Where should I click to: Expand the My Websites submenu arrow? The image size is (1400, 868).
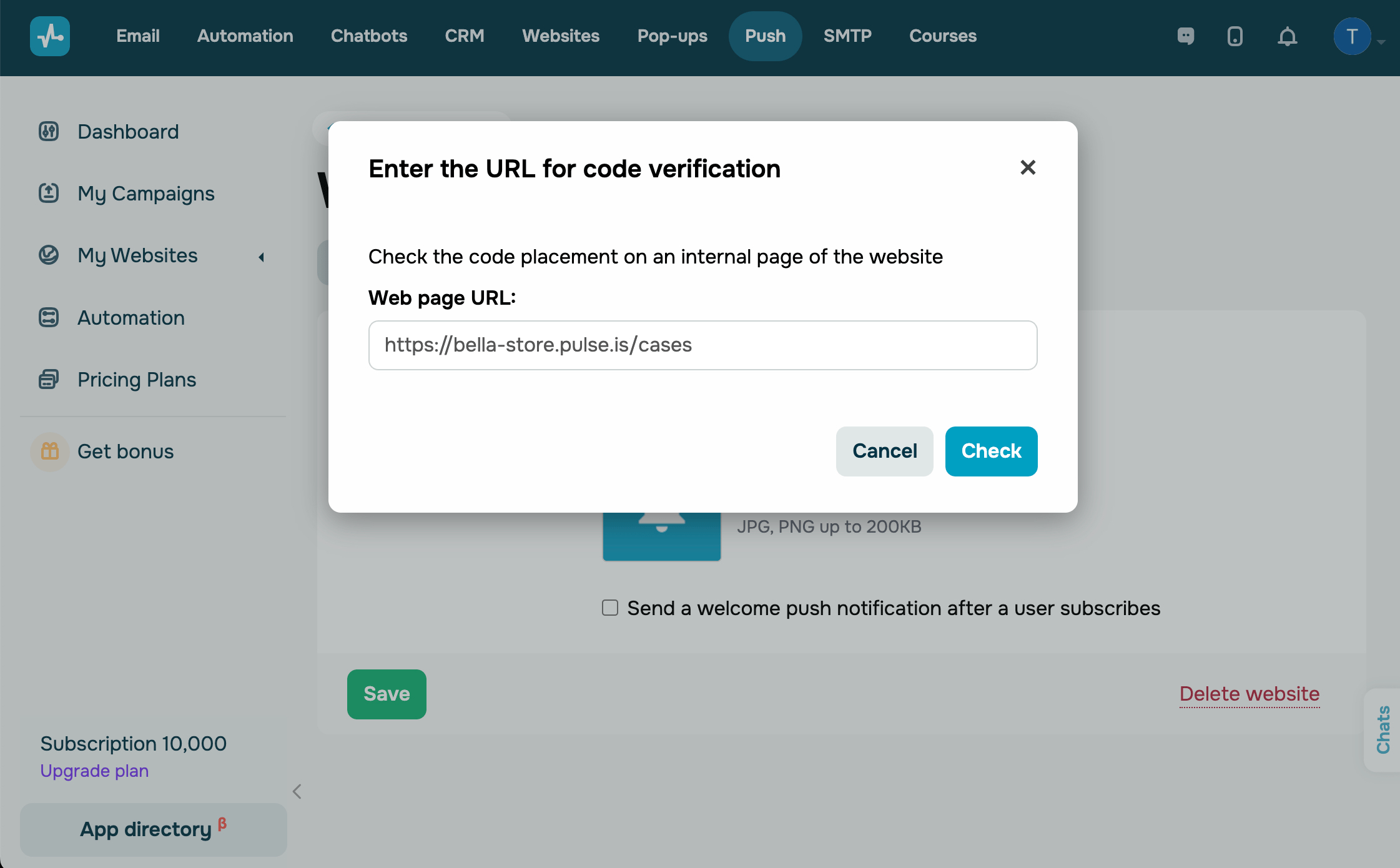(262, 257)
